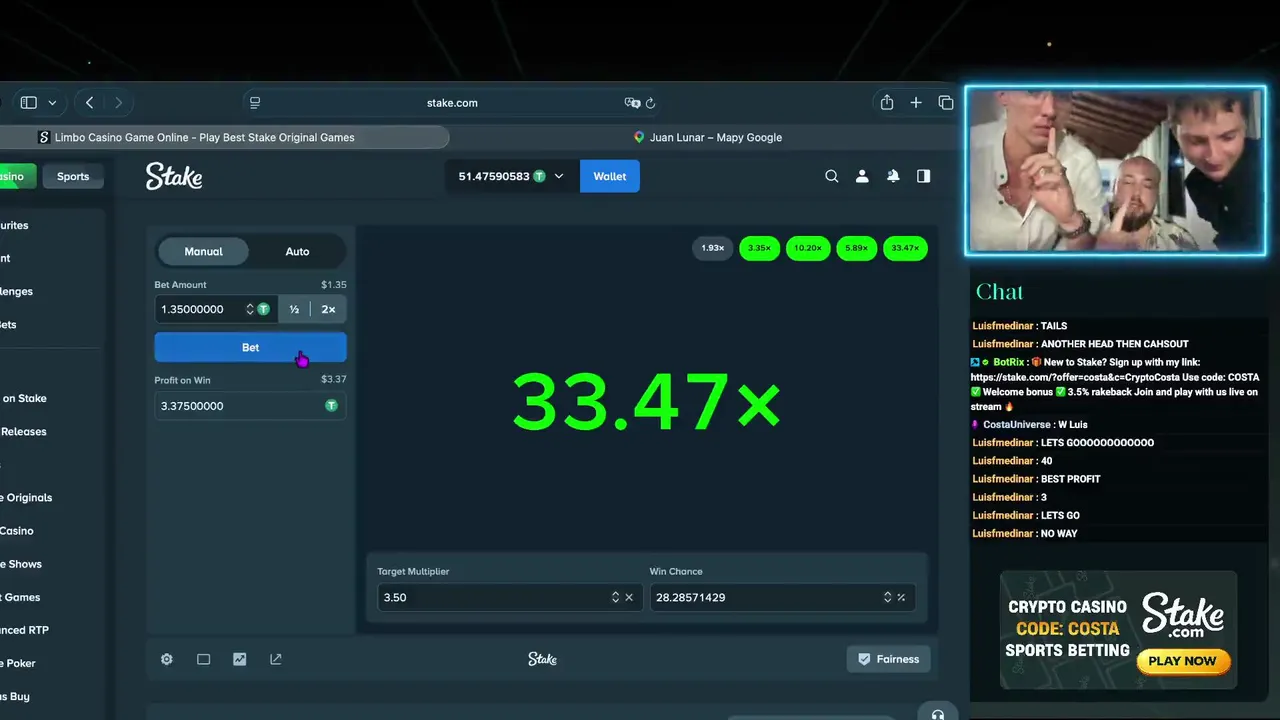Open the user profile icon
Image resolution: width=1280 pixels, height=720 pixels.
(x=862, y=176)
